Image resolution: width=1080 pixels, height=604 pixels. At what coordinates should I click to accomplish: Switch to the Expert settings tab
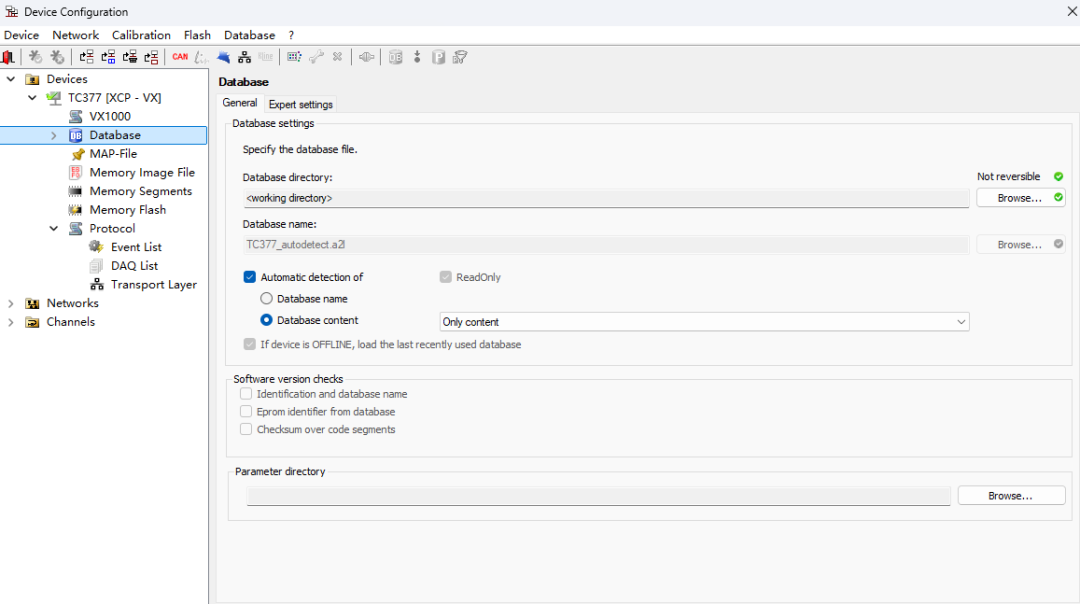coord(300,105)
